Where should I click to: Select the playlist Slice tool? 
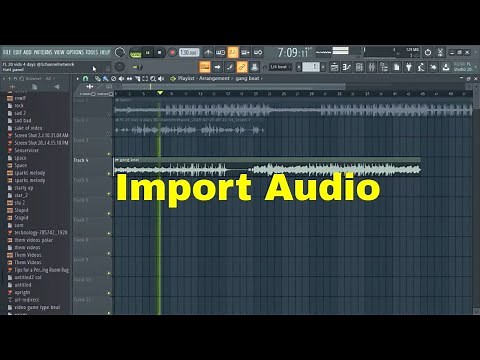(137, 79)
